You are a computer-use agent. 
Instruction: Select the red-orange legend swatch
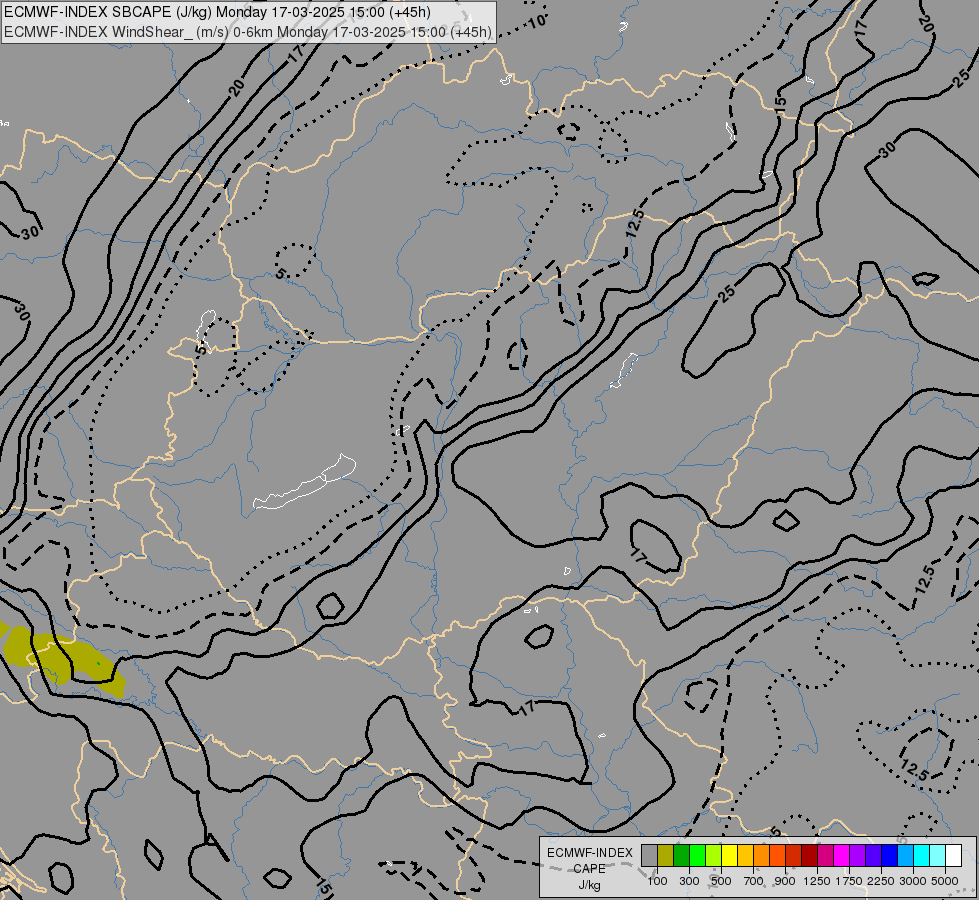click(777, 856)
